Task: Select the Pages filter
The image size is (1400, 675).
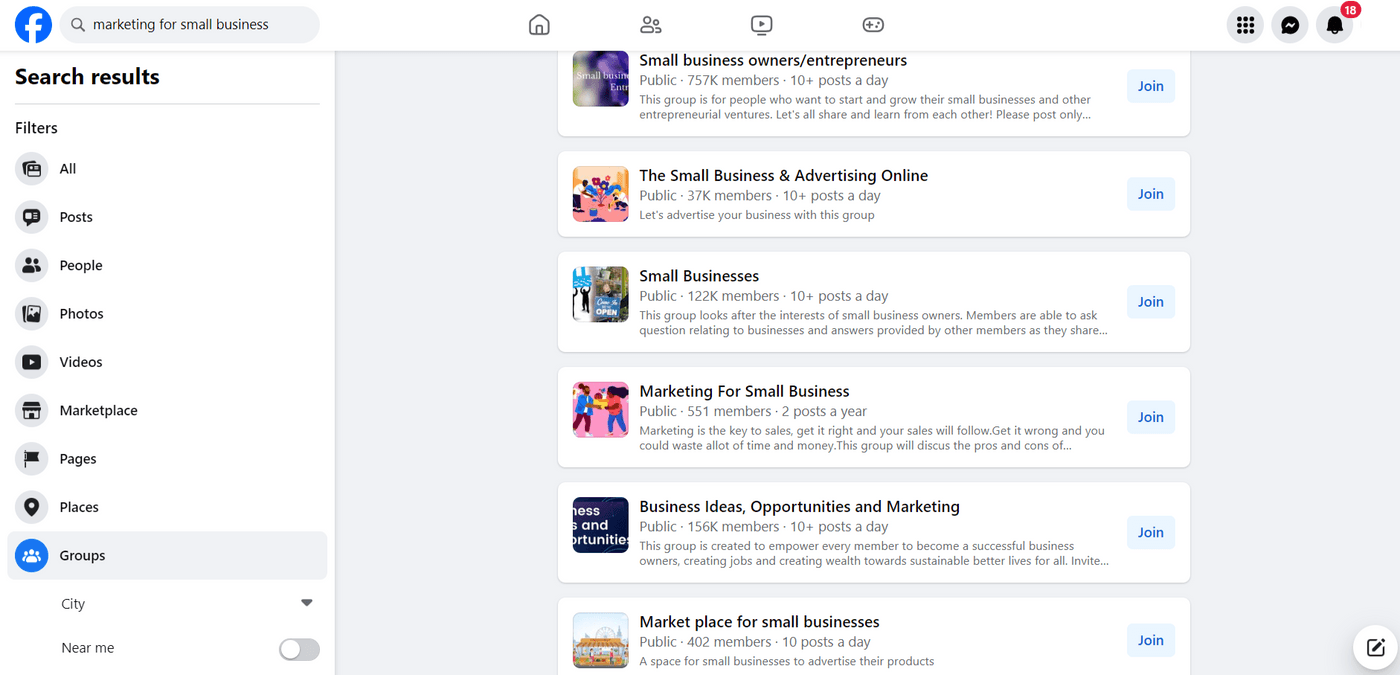Action: click(x=78, y=459)
